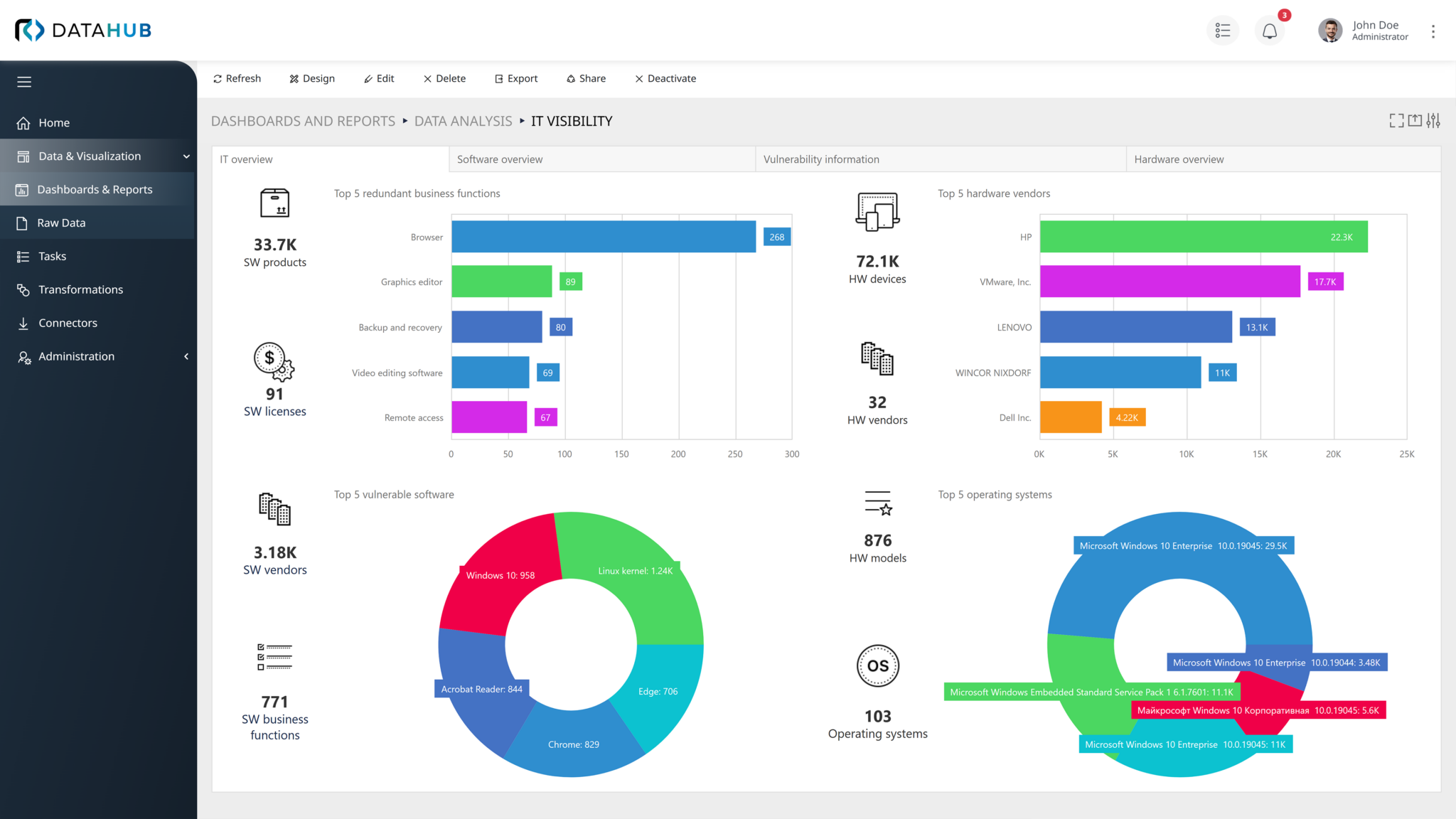
Task: Click the Windows 10 Enterprise 10.0.19045: 29.5K label
Action: pyautogui.click(x=1183, y=546)
